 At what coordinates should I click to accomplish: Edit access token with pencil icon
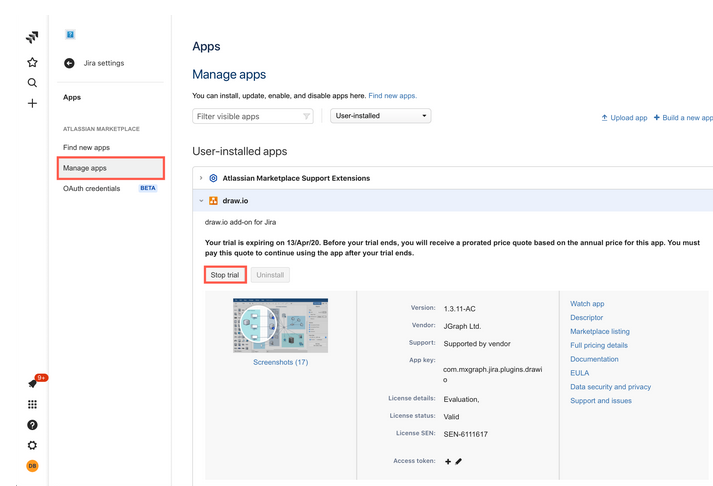tap(458, 461)
